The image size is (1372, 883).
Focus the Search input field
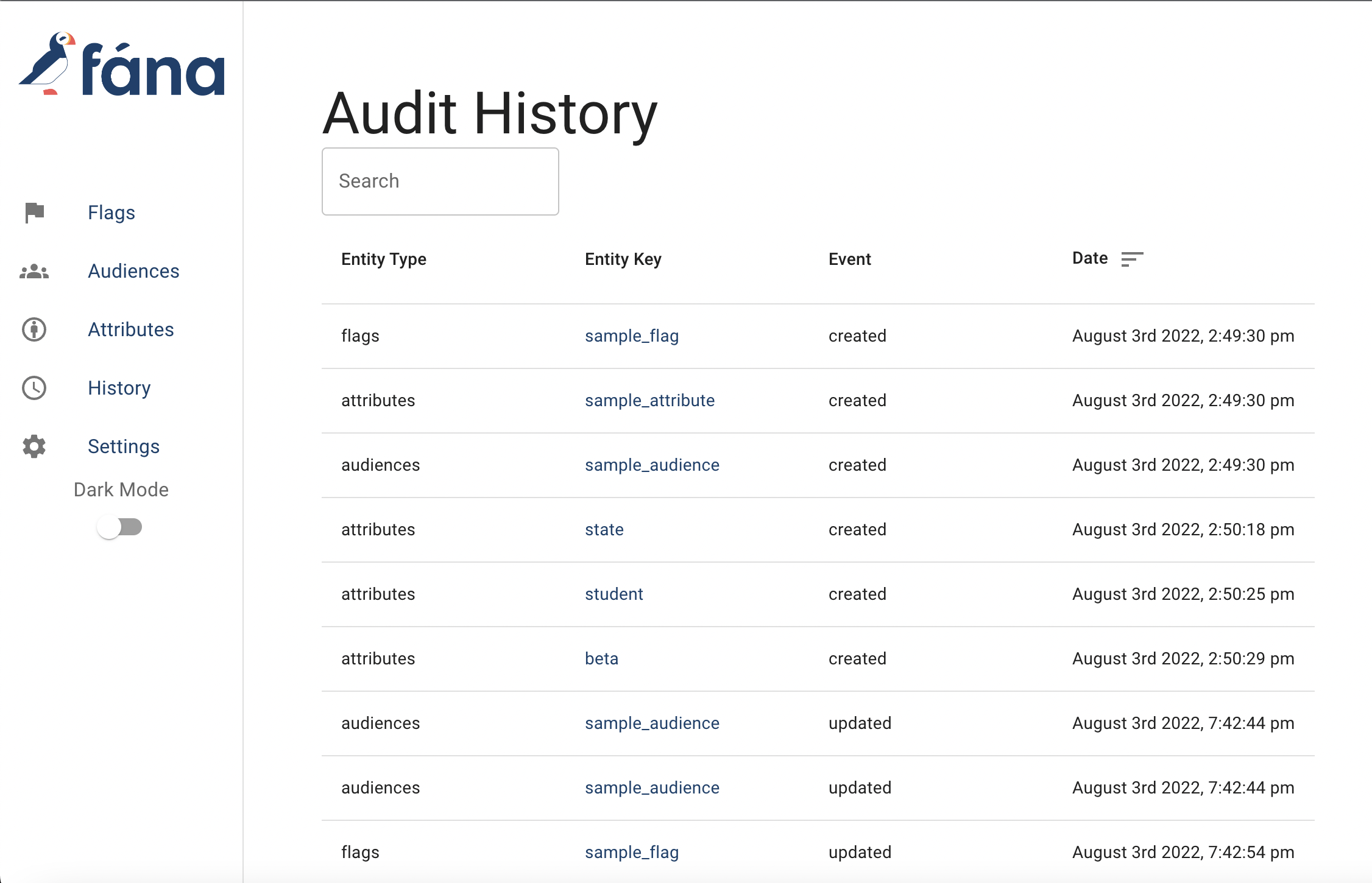[440, 181]
